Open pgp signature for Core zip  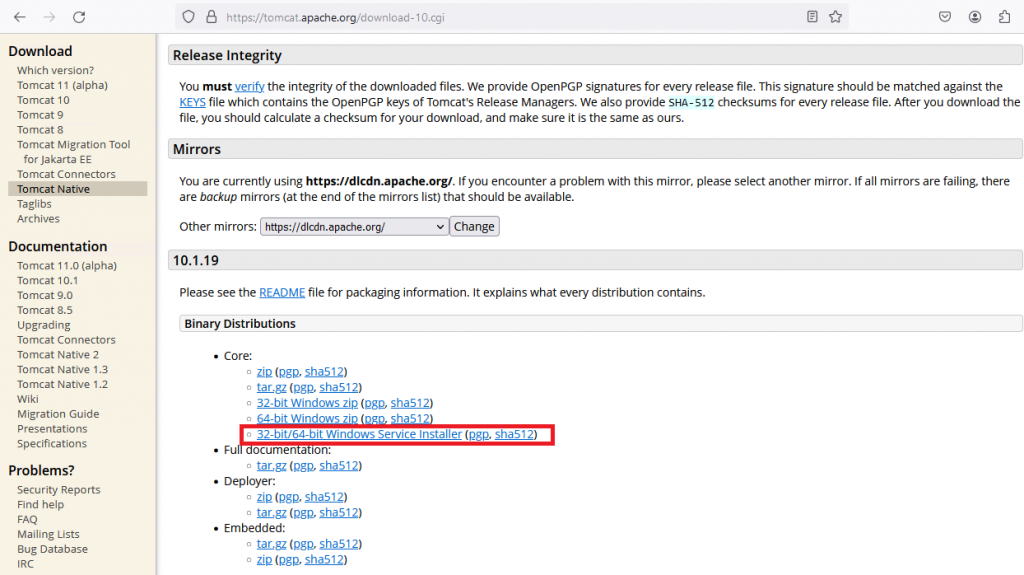pyautogui.click(x=289, y=372)
